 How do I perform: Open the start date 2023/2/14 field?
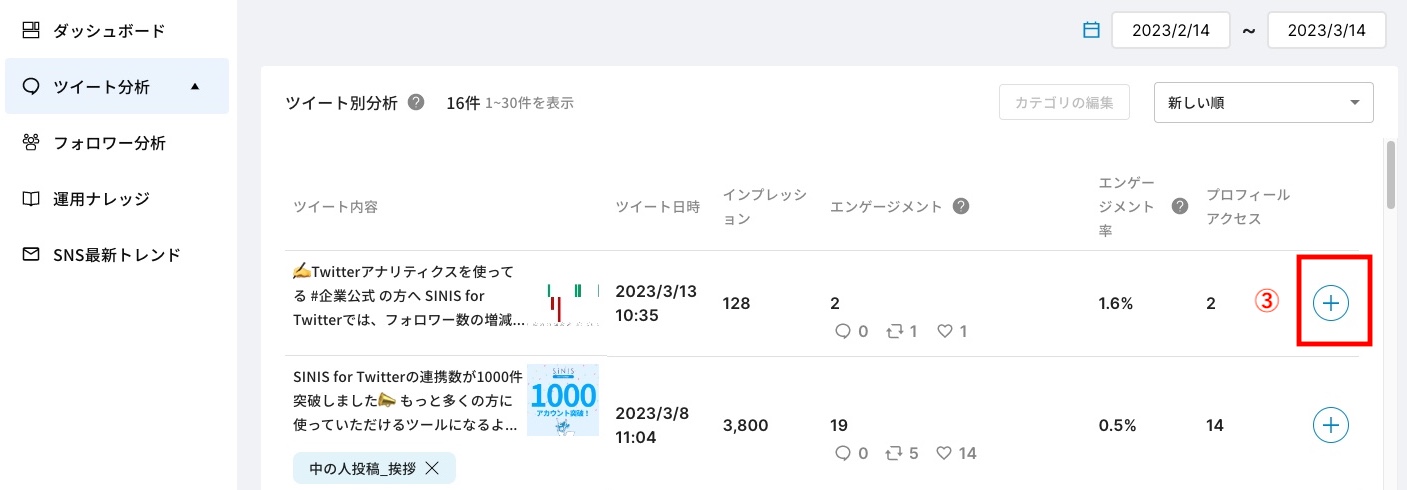[1171, 30]
